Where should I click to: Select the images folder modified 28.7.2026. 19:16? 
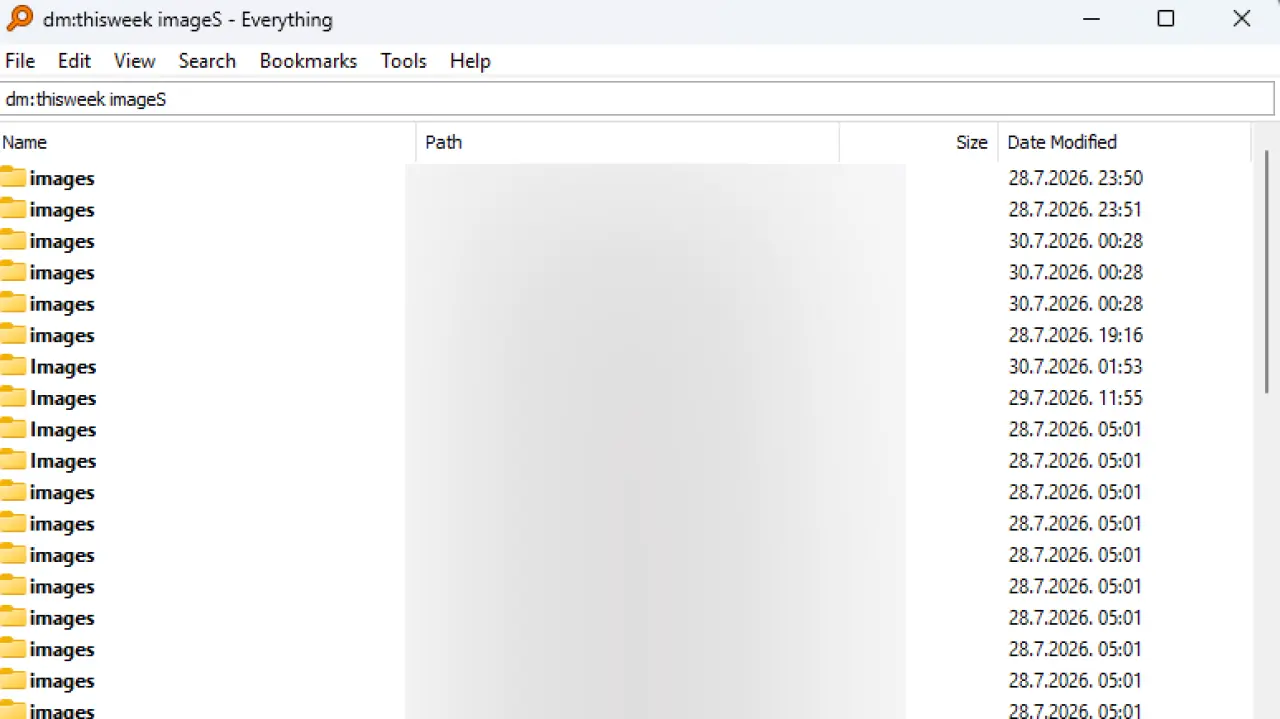click(x=62, y=336)
